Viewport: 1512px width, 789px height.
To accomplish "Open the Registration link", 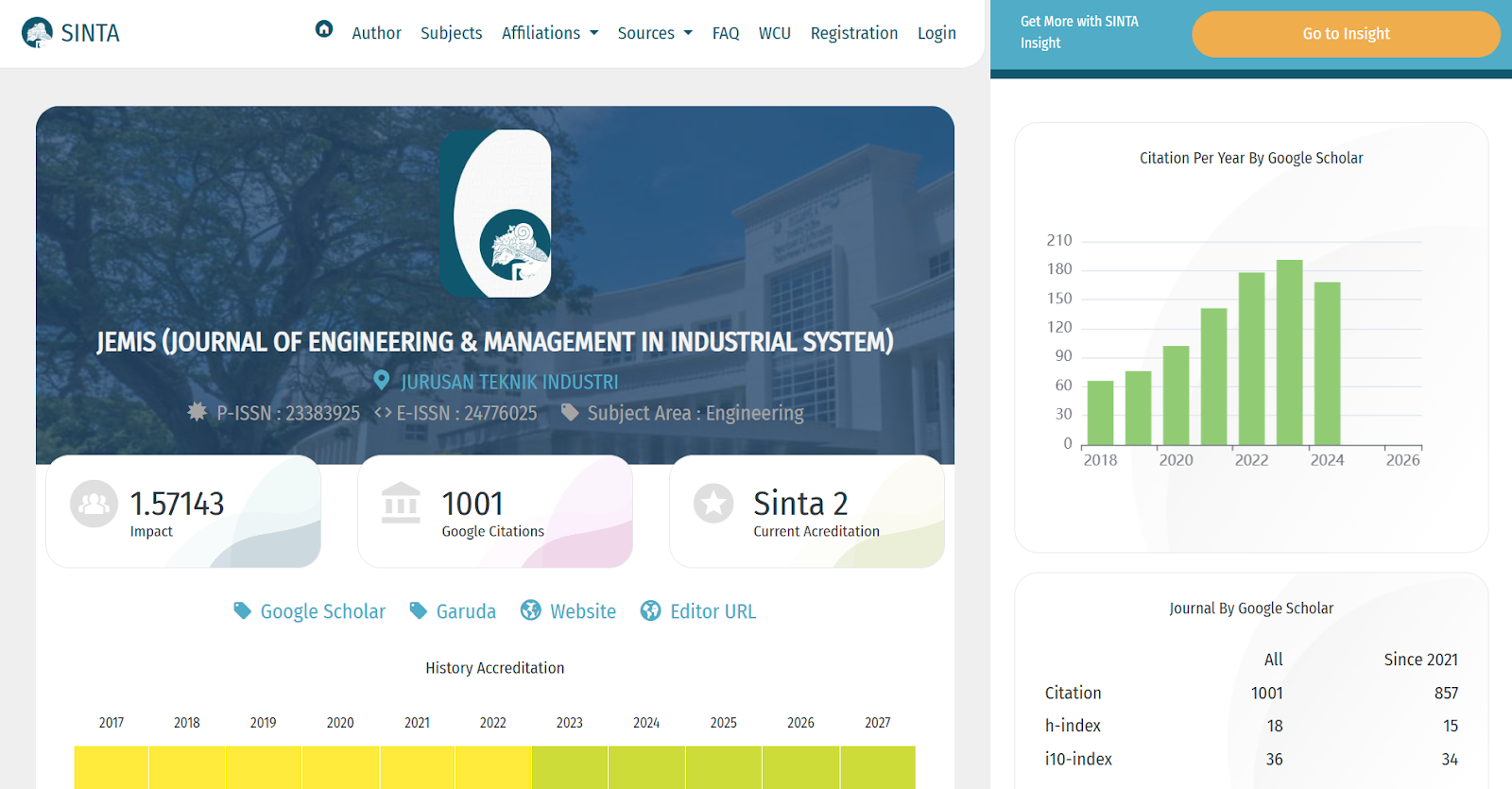I will [x=854, y=33].
